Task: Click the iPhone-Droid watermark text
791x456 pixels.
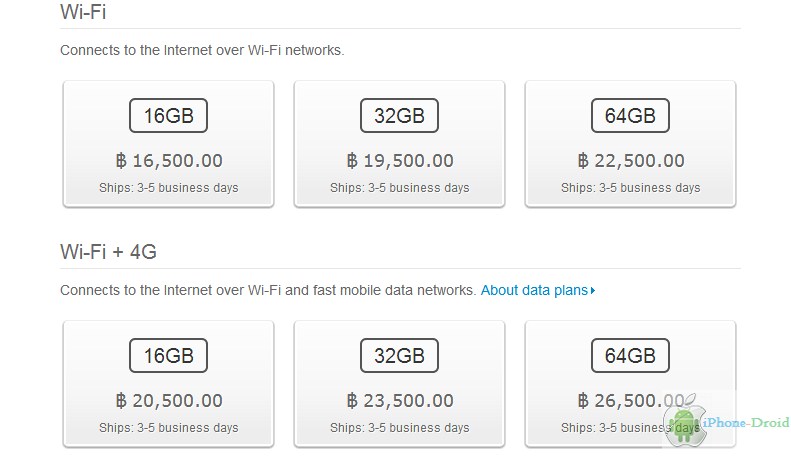Action: (x=746, y=423)
